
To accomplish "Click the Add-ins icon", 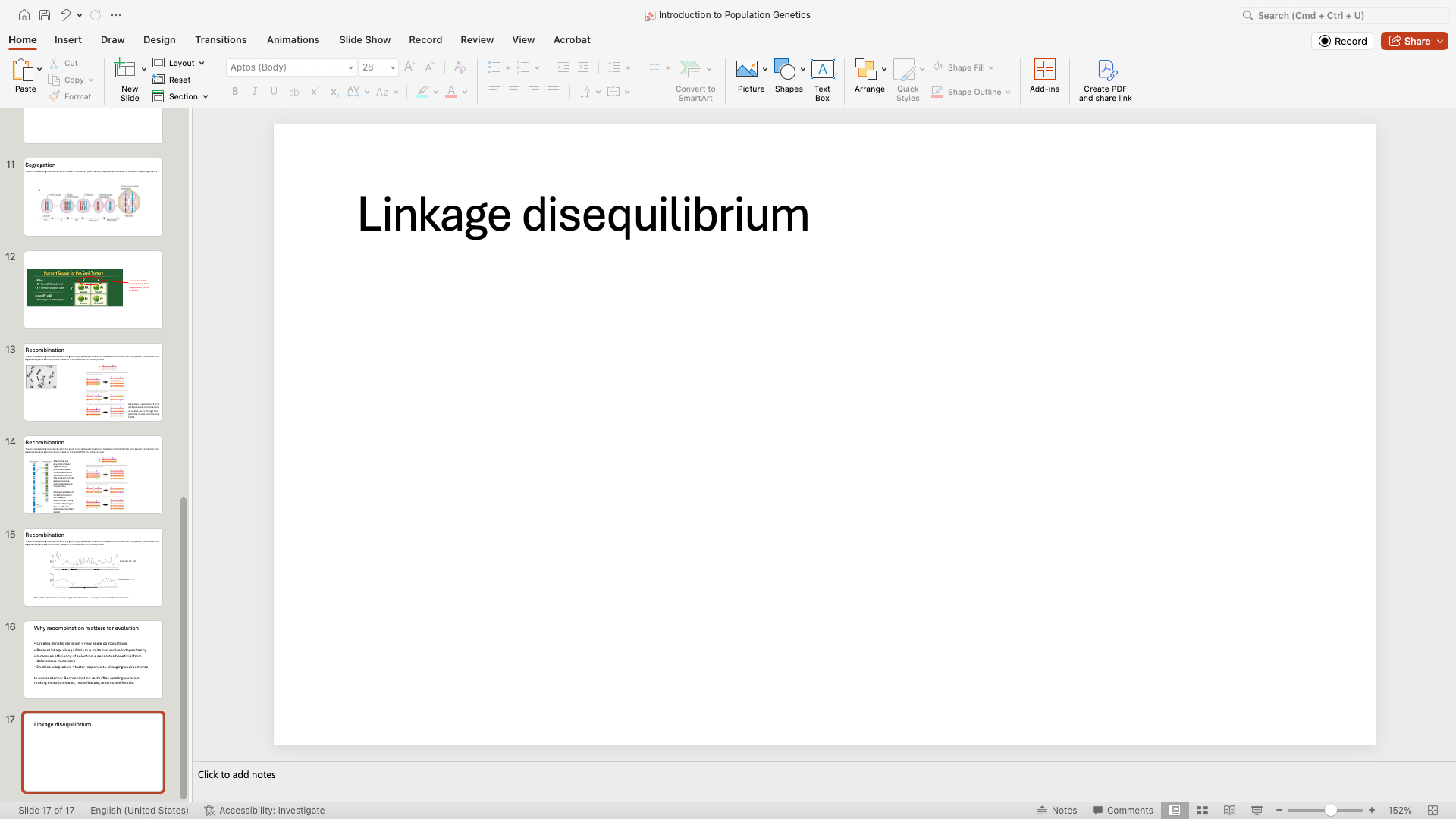I will coord(1044,76).
